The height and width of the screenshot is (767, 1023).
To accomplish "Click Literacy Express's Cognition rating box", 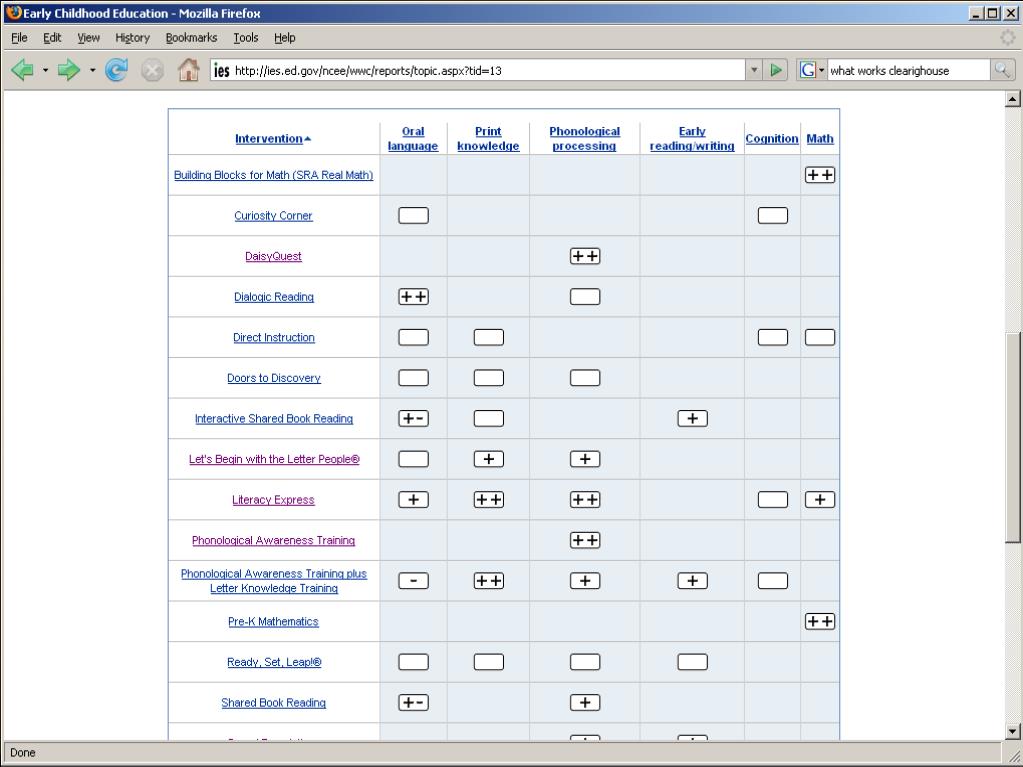I will 772,500.
